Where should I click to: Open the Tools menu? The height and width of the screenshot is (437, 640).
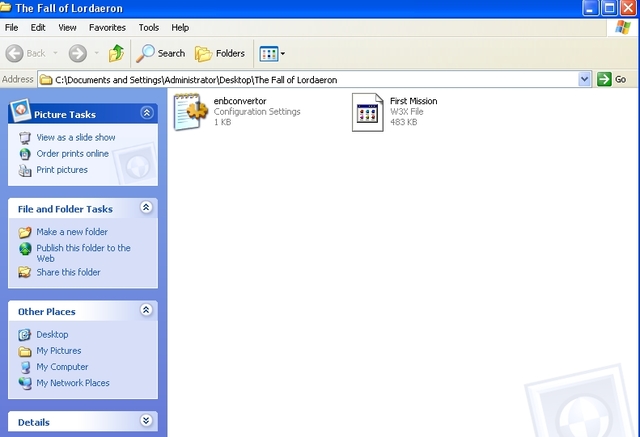coord(149,28)
